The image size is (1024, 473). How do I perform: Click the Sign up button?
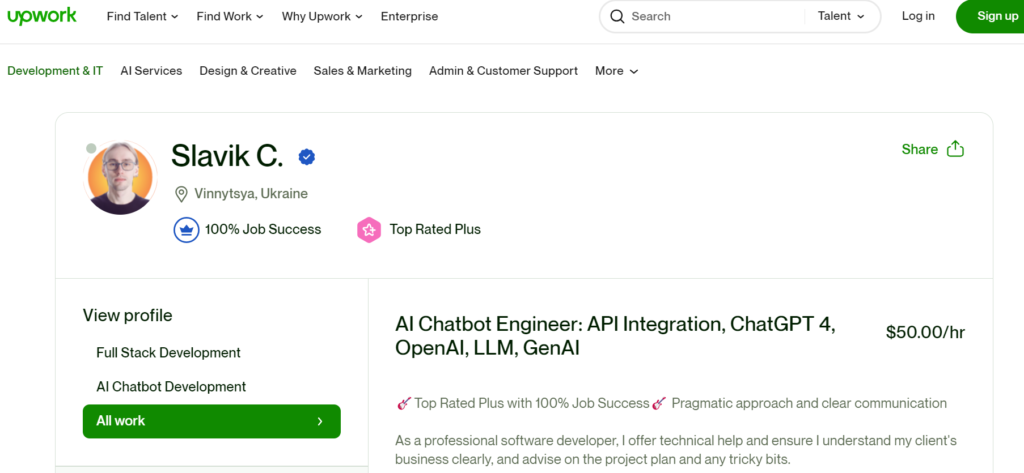coord(995,17)
